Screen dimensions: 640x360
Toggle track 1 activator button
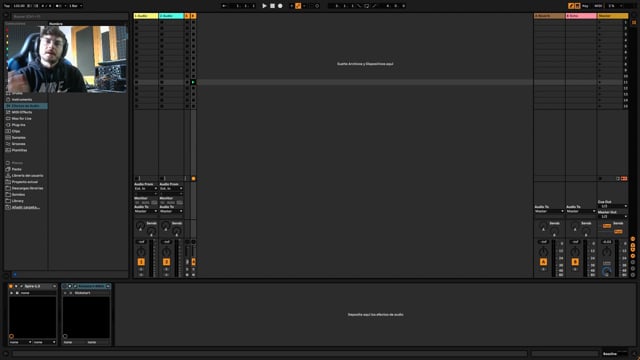pos(141,262)
